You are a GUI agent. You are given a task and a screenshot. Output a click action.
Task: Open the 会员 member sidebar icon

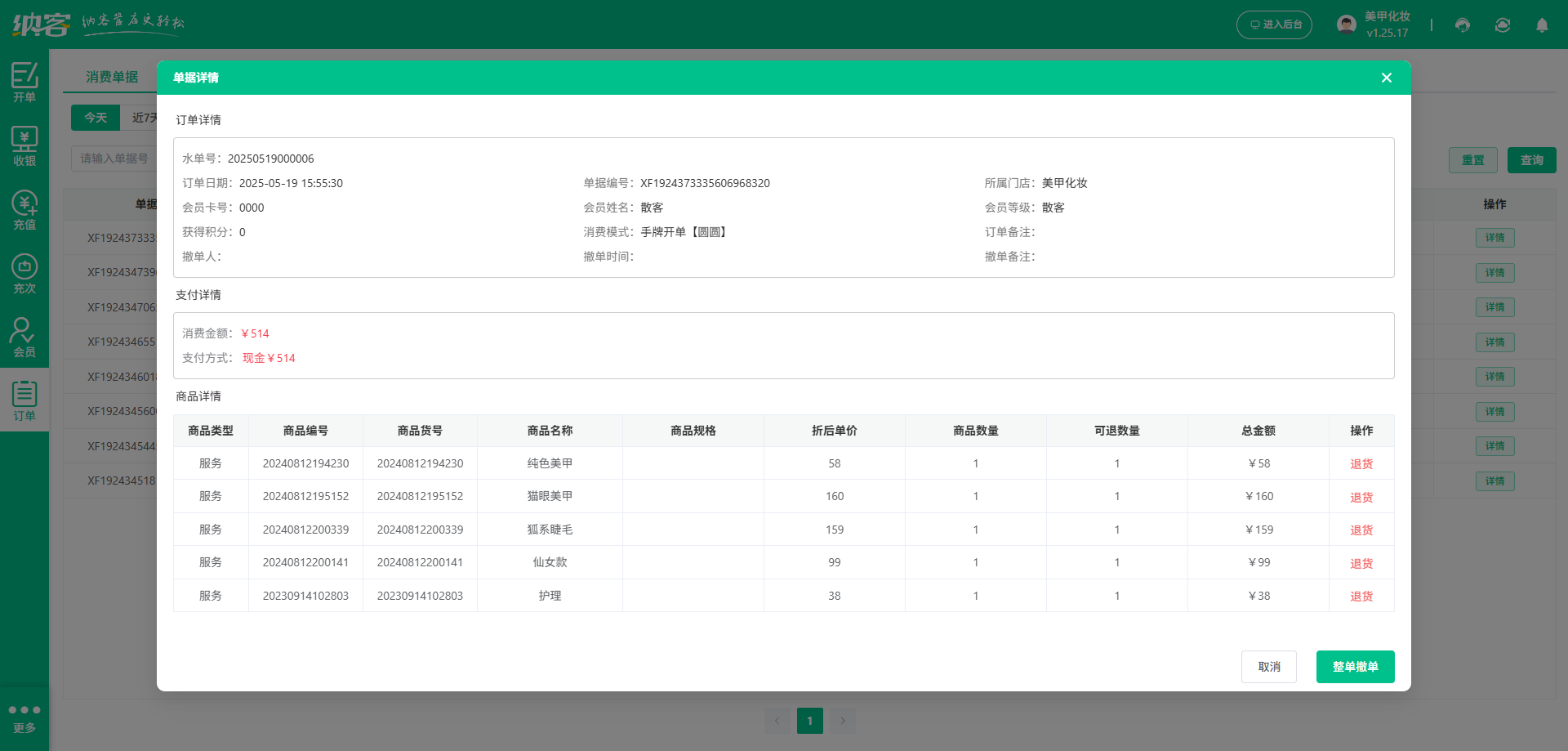tap(24, 337)
